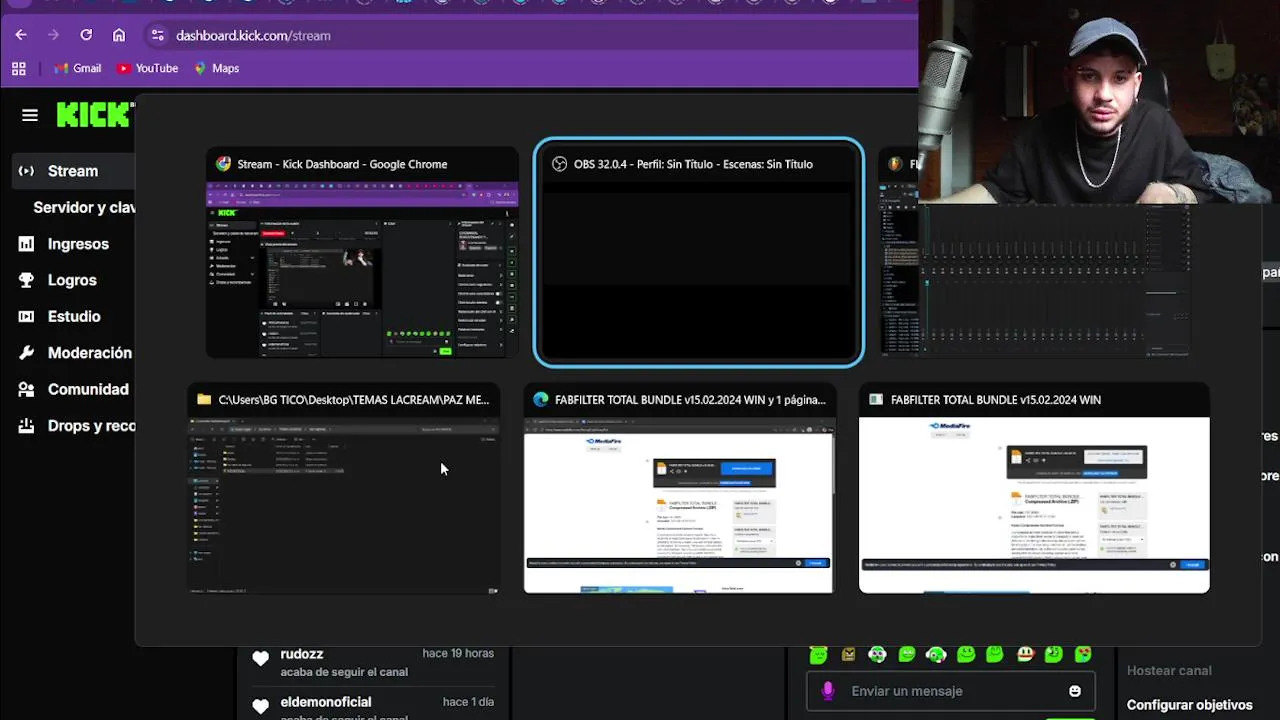Focus the Enviar un mensaje field
The image size is (1280, 720).
pos(950,691)
